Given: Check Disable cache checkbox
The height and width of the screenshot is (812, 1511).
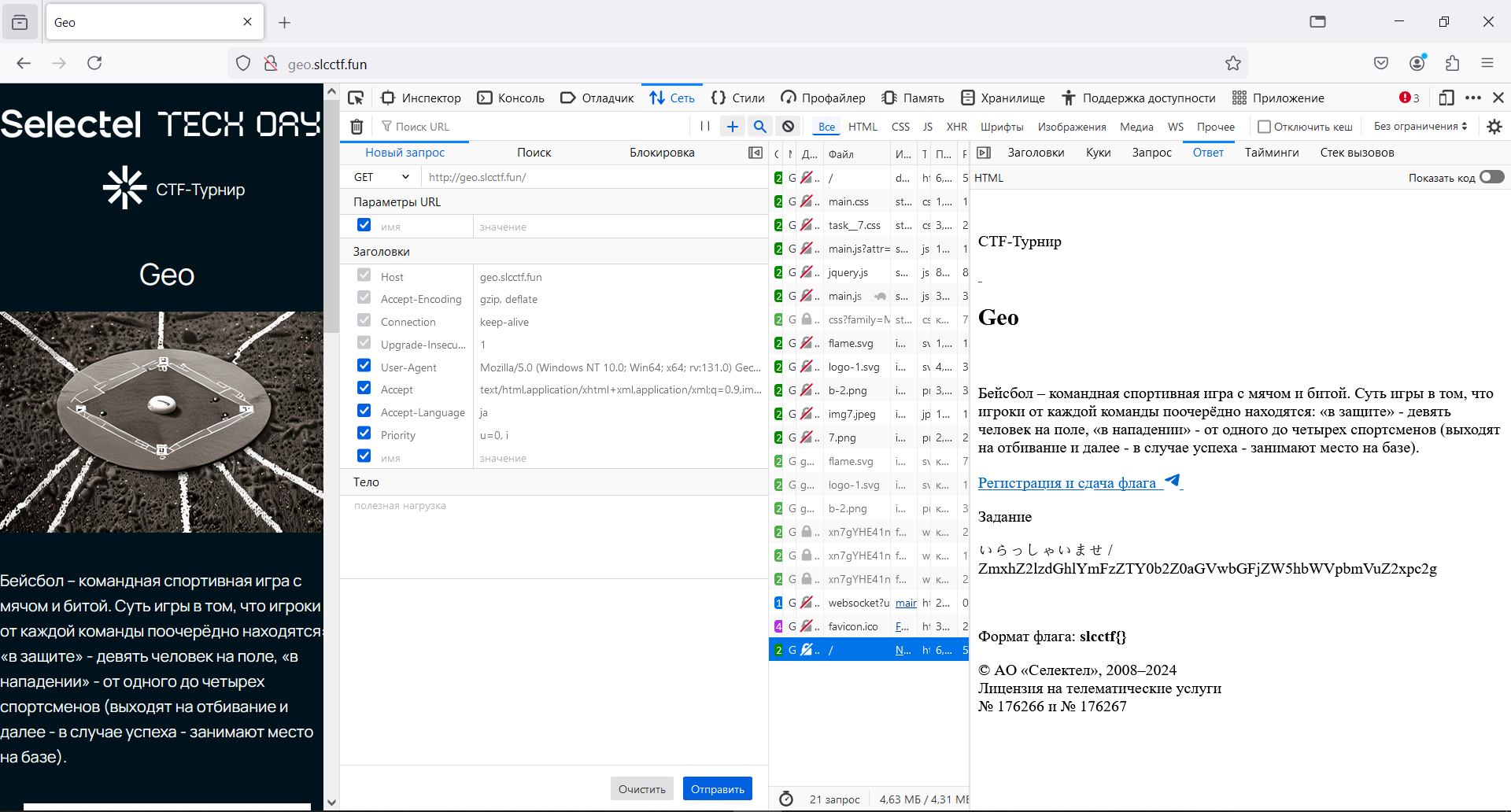Looking at the screenshot, I should pyautogui.click(x=1264, y=127).
